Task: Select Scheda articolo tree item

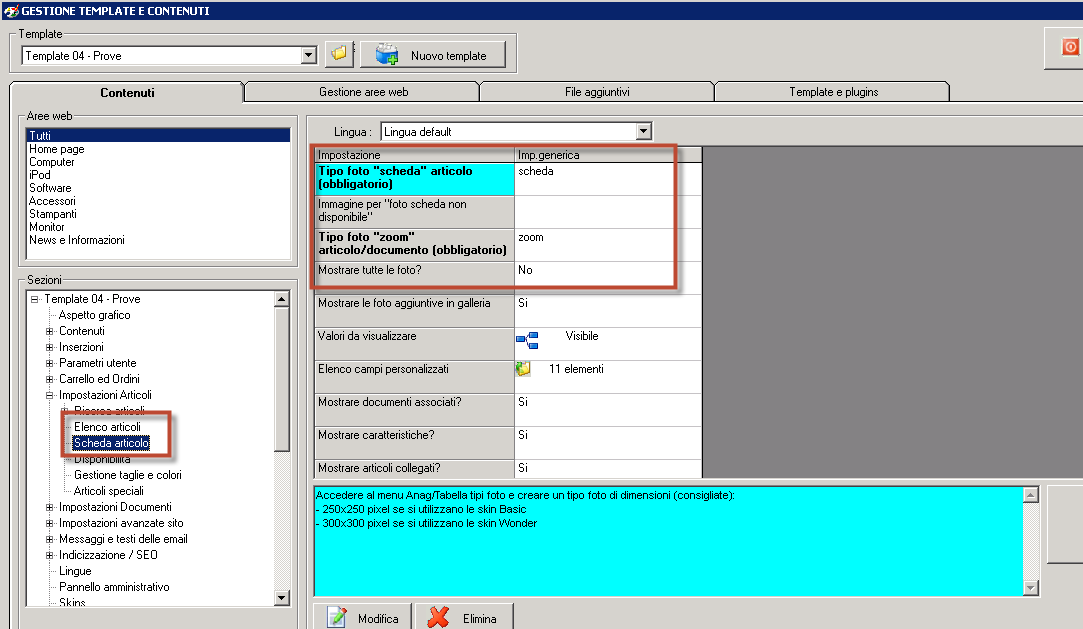Action: [111, 443]
